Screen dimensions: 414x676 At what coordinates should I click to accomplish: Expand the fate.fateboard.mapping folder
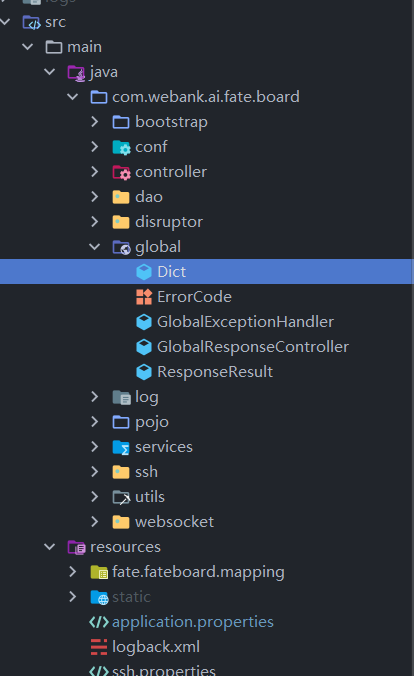[x=72, y=572]
